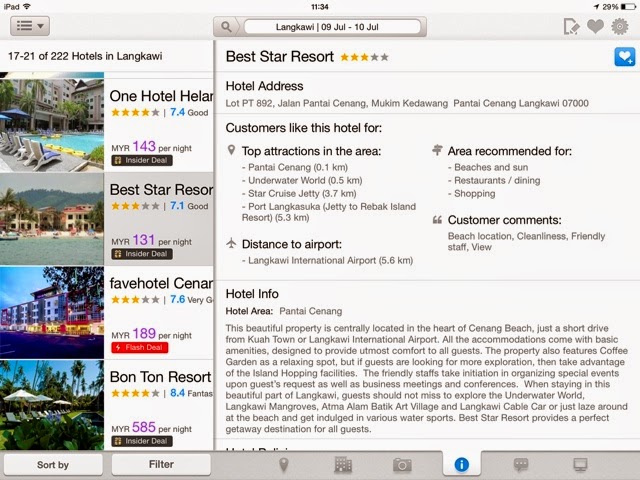This screenshot has height=480, width=640.
Task: Tap the quote icon beside Customer comments
Action: pos(437,220)
